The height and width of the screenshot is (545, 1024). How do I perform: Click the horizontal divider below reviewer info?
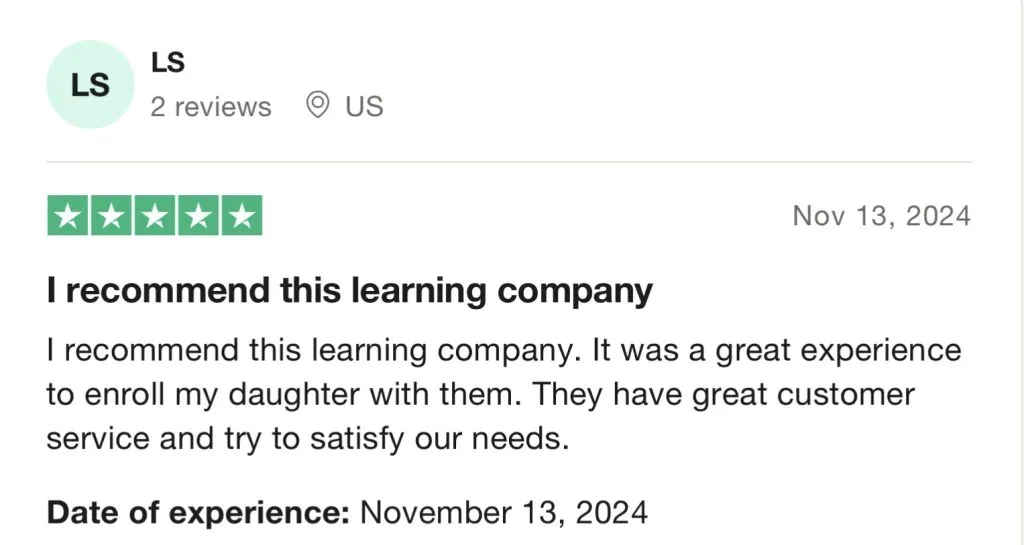pos(509,162)
